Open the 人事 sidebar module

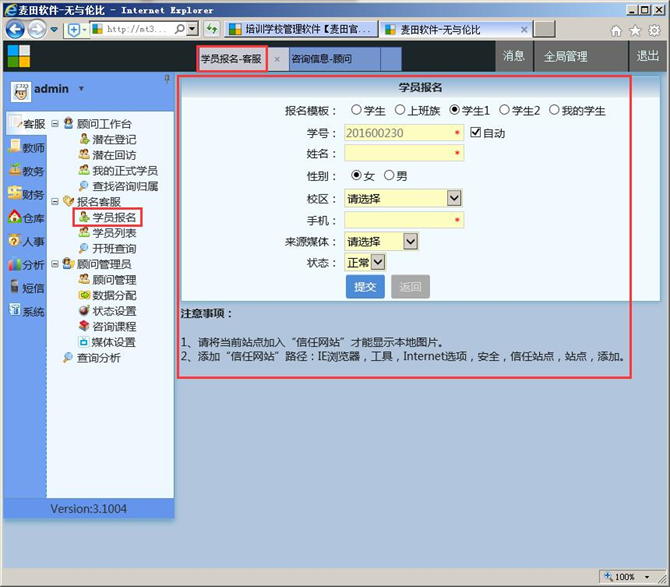(26, 241)
